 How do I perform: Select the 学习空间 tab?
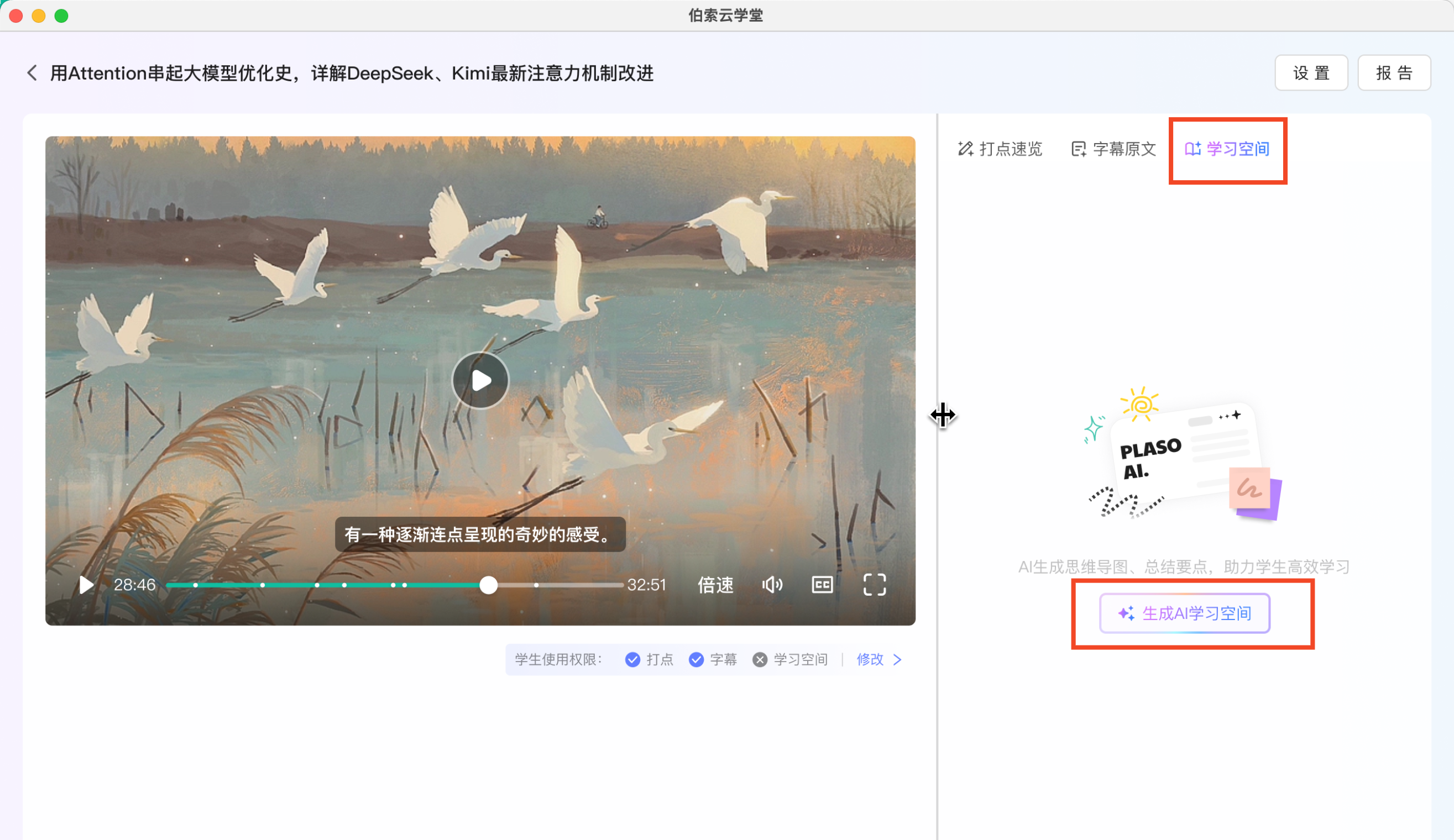[1227, 149]
